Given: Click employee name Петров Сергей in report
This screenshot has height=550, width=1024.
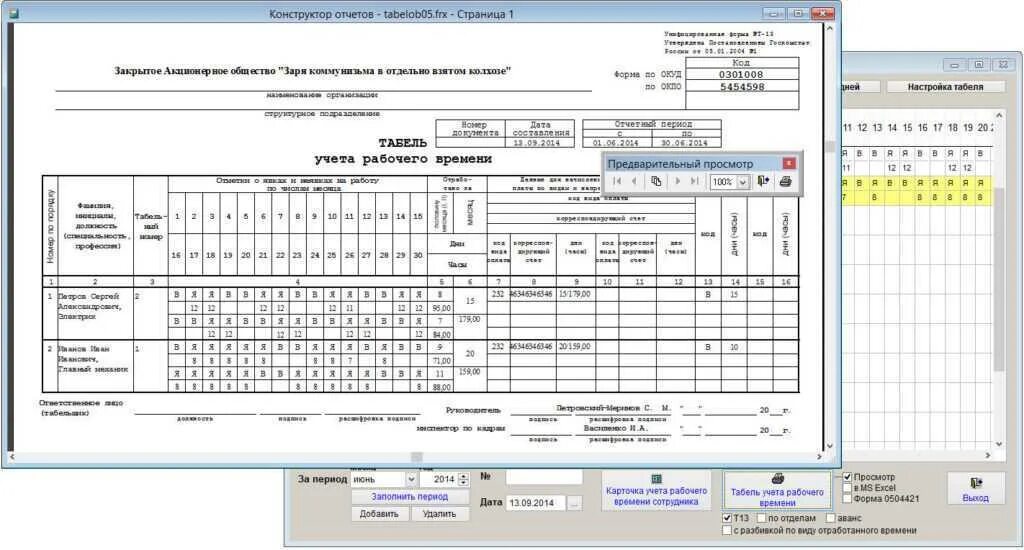Looking at the screenshot, I should click(88, 296).
